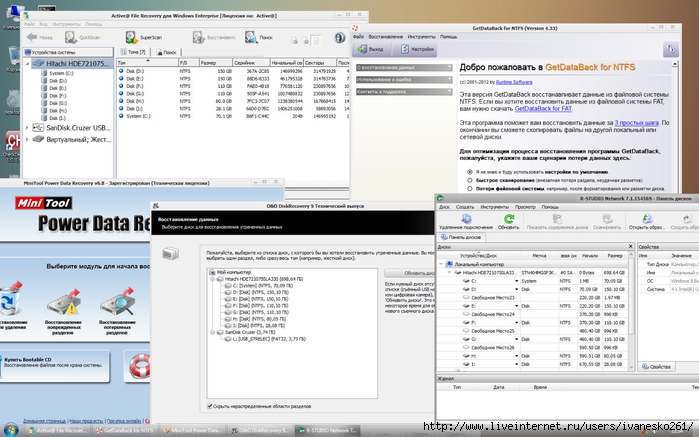Select Панель дисков tab in R-Studio
699x437 pixels.
pyautogui.click(x=461, y=237)
